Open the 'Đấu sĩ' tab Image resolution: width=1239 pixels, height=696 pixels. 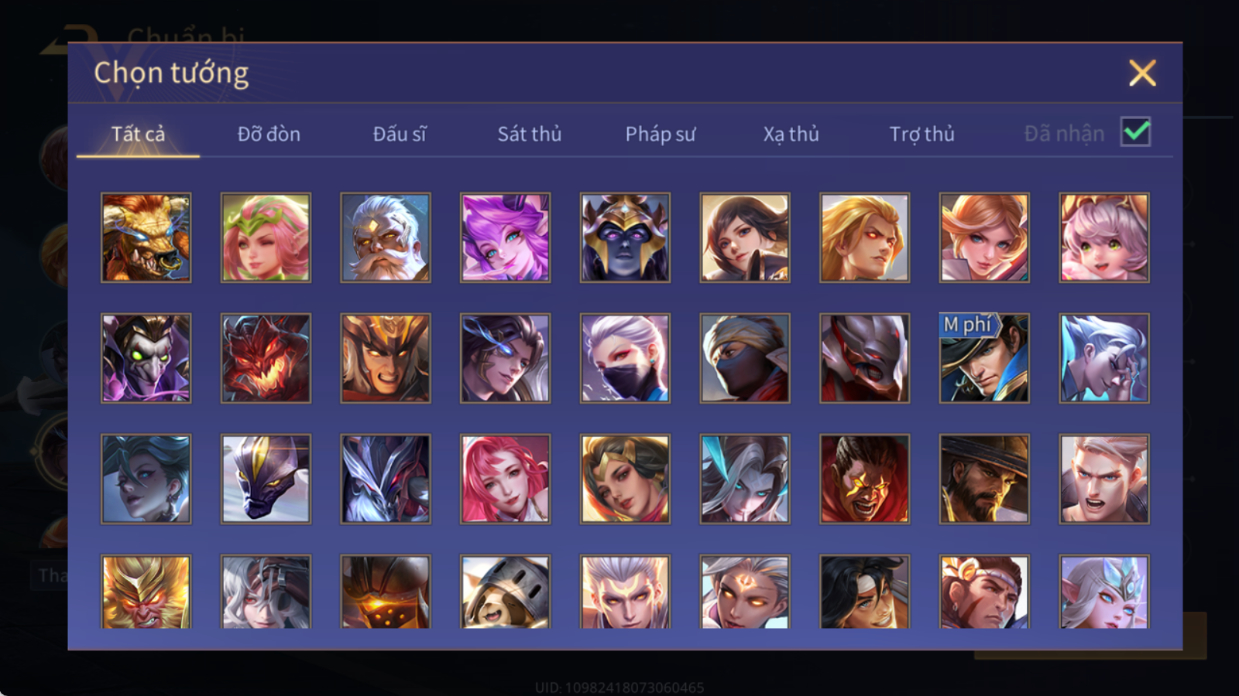click(399, 133)
